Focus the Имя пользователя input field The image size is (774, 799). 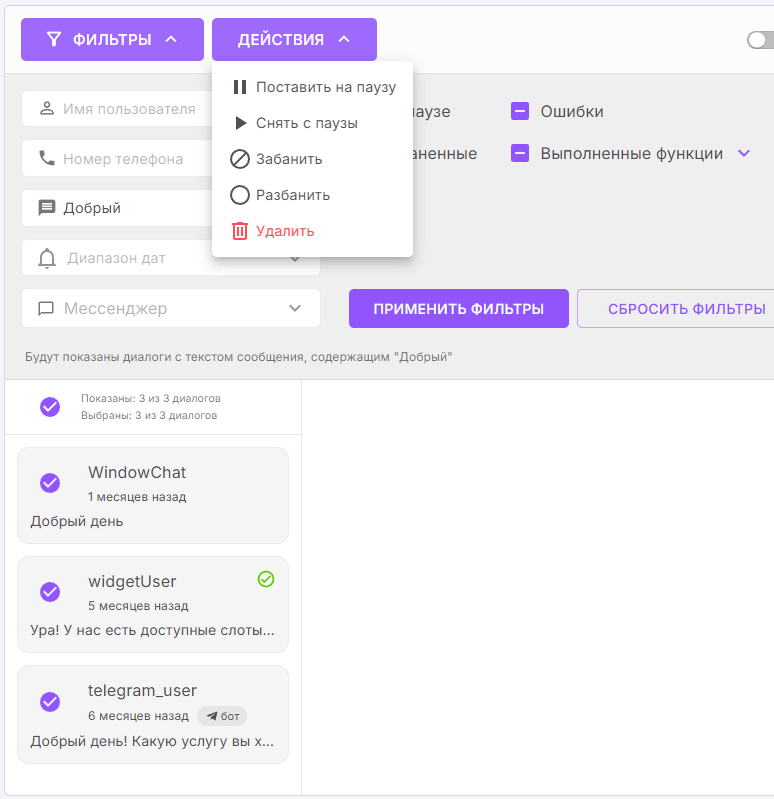128,109
